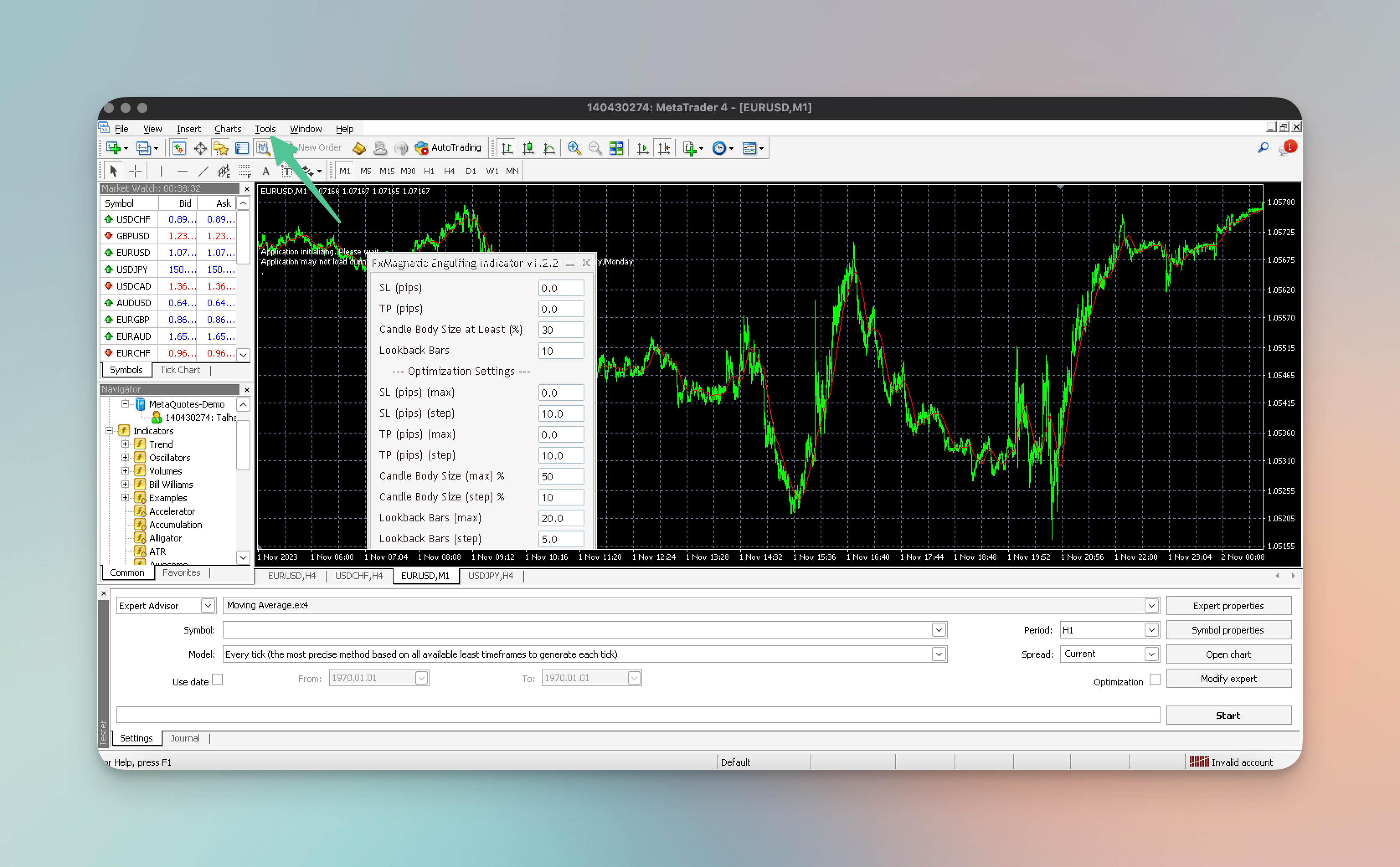1400x867 pixels.
Task: Switch to the USDJPY,H4 chart tab
Action: coord(490,576)
